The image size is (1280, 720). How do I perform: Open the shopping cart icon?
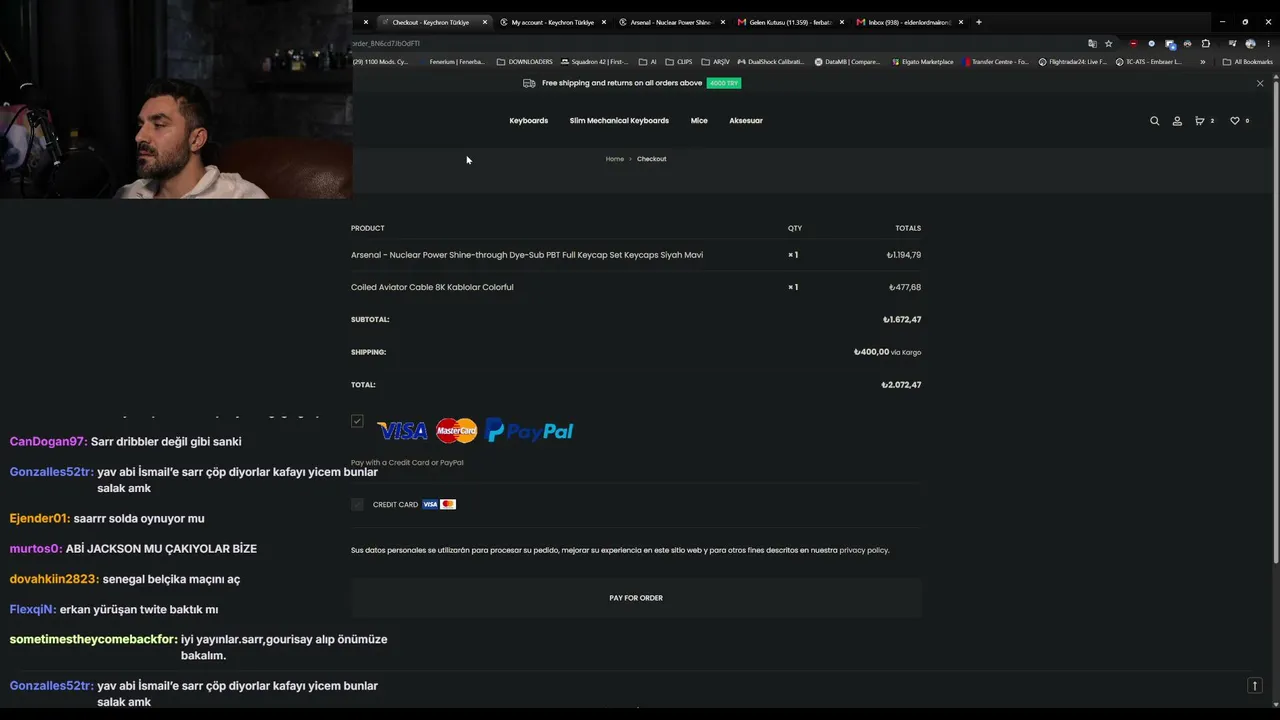click(1200, 121)
